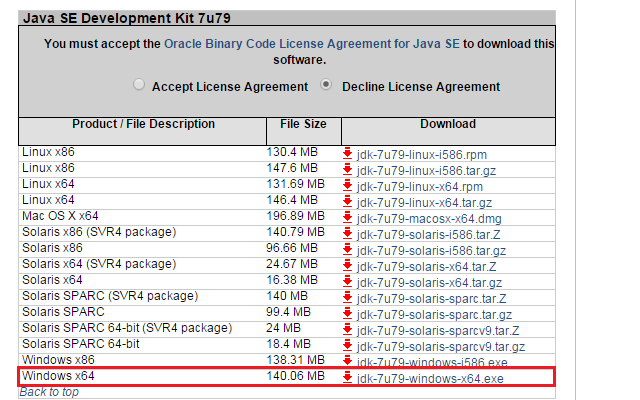Open Oracle Binary Code License Agreement link
The width and height of the screenshot is (640, 400).
click(x=312, y=44)
